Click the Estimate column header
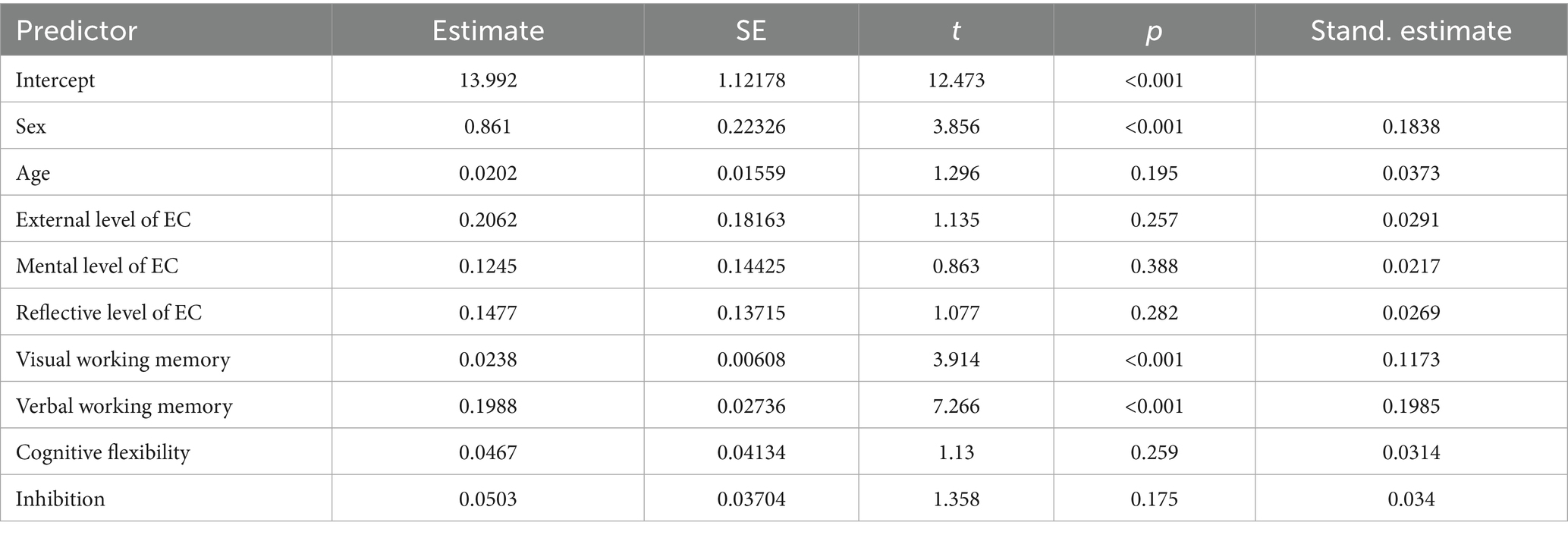 (x=488, y=30)
